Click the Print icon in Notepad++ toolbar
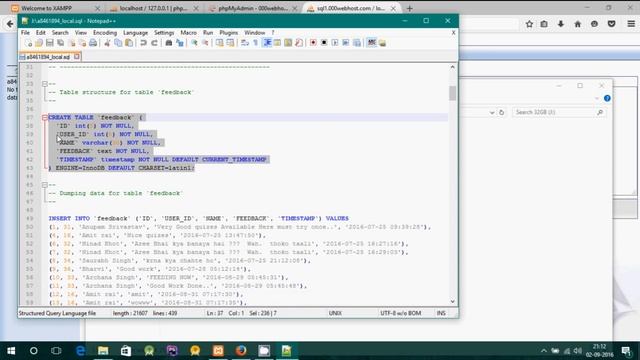 [x=93, y=43]
